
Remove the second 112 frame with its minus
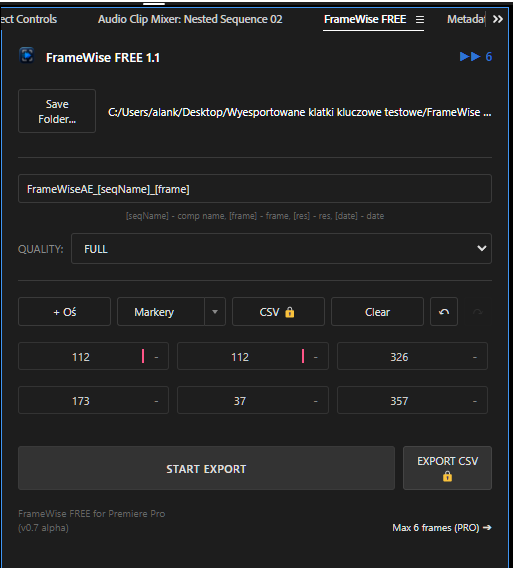(x=316, y=357)
